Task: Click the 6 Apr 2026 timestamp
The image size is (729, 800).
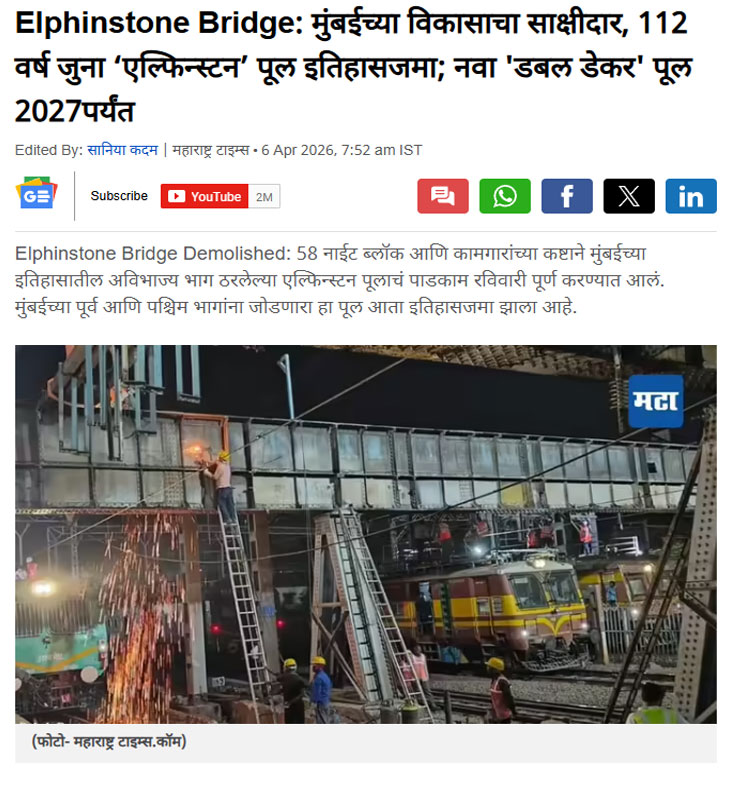Action: (342, 150)
